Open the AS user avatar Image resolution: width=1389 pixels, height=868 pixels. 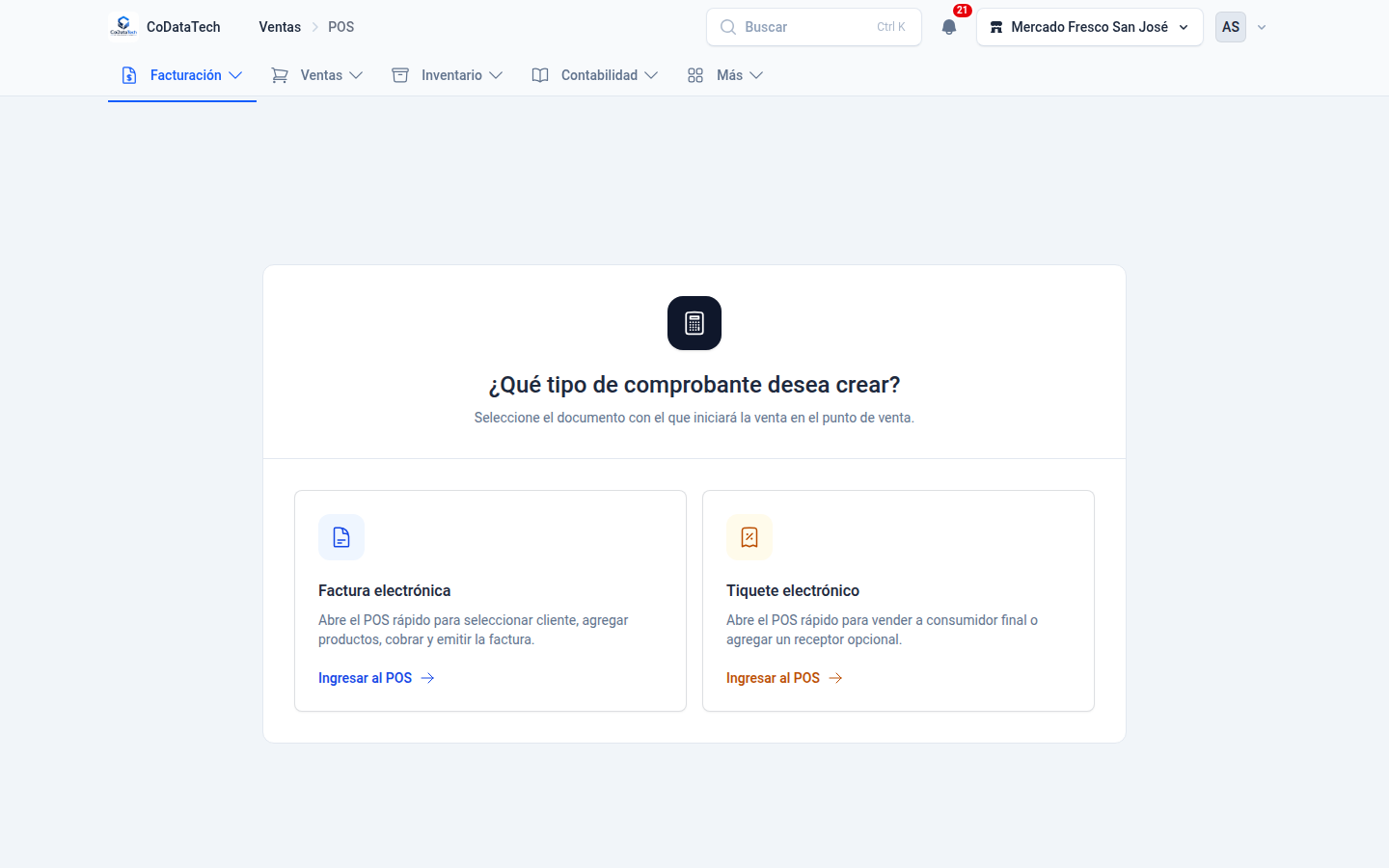(x=1231, y=27)
